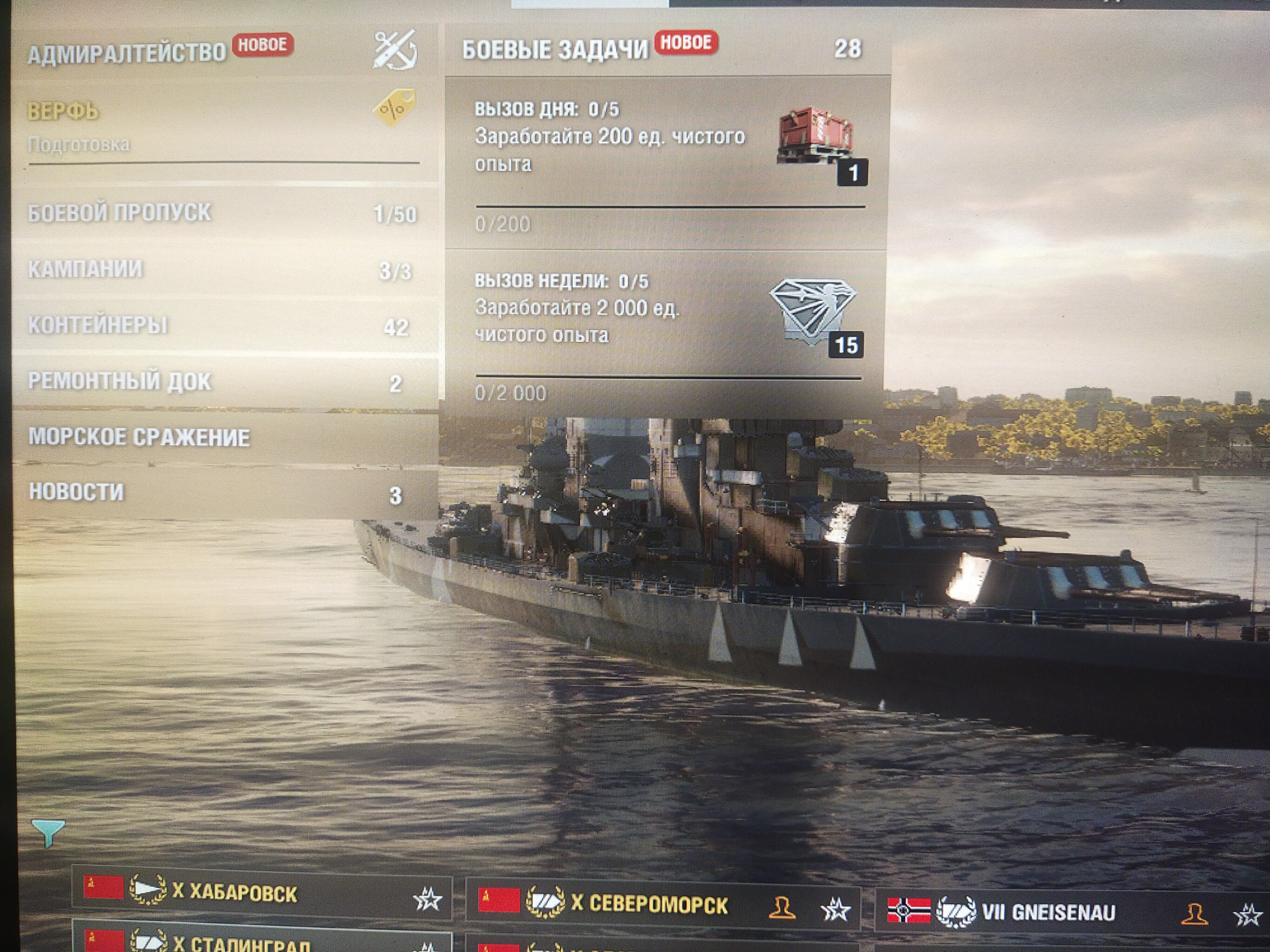
Task: Expand the Вызов дня task
Action: click(666, 163)
